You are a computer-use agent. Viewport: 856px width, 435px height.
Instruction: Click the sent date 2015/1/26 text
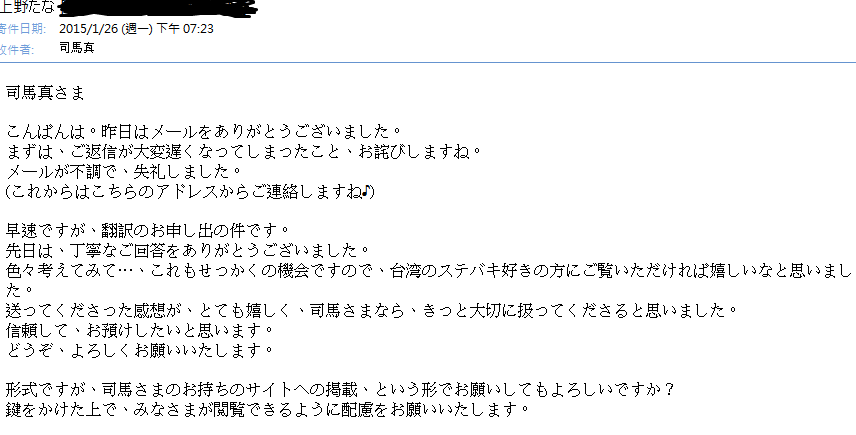coord(88,28)
